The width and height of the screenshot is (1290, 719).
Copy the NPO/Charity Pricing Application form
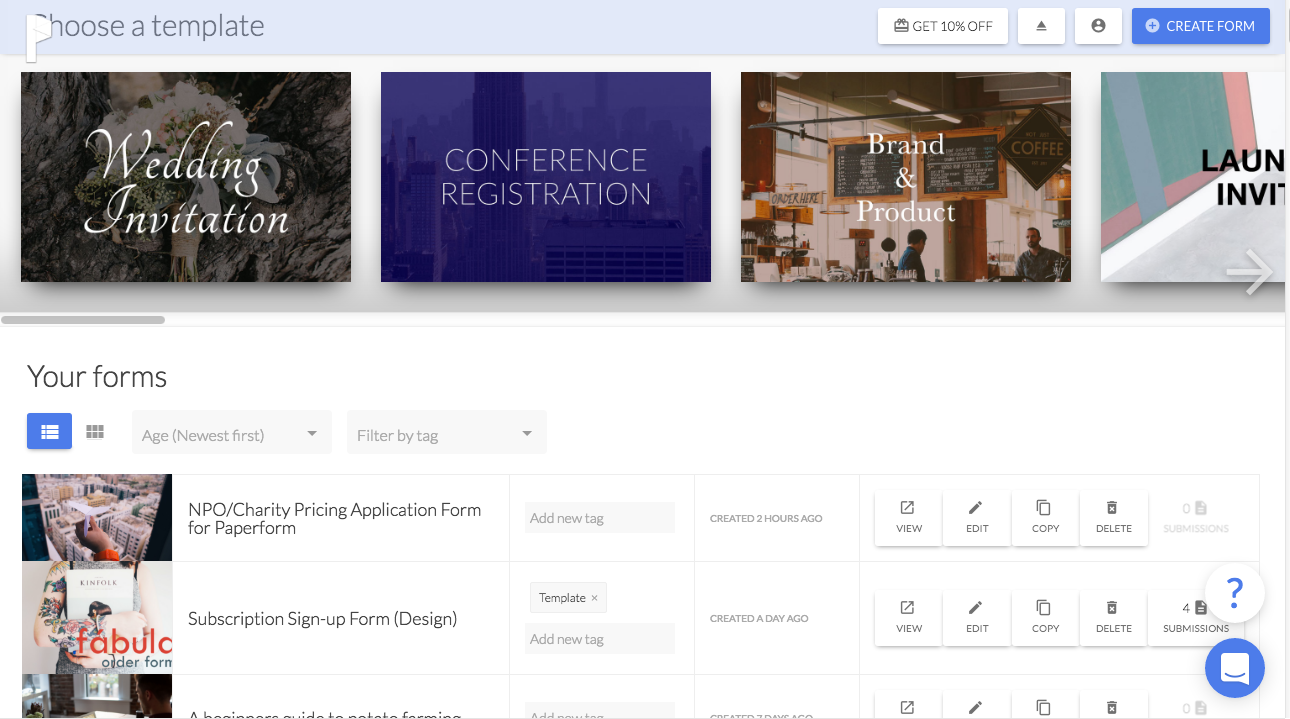[x=1045, y=518]
